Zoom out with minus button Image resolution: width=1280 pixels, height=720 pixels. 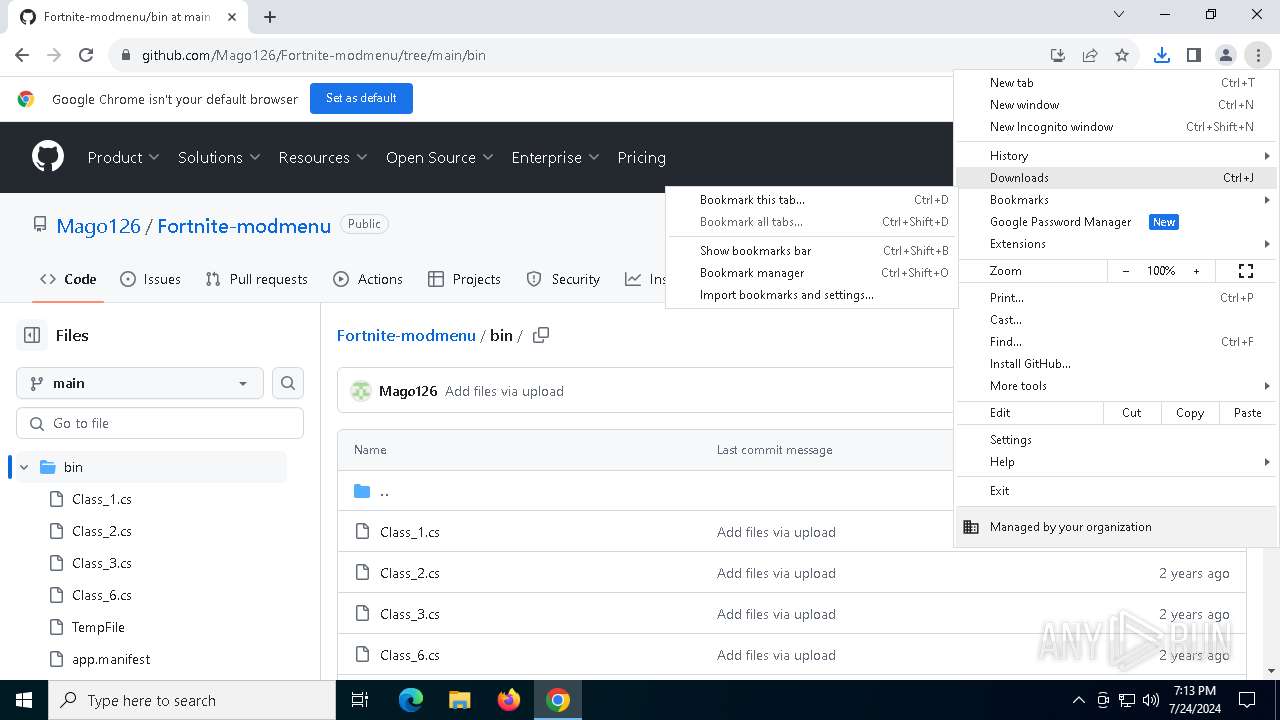point(1126,271)
